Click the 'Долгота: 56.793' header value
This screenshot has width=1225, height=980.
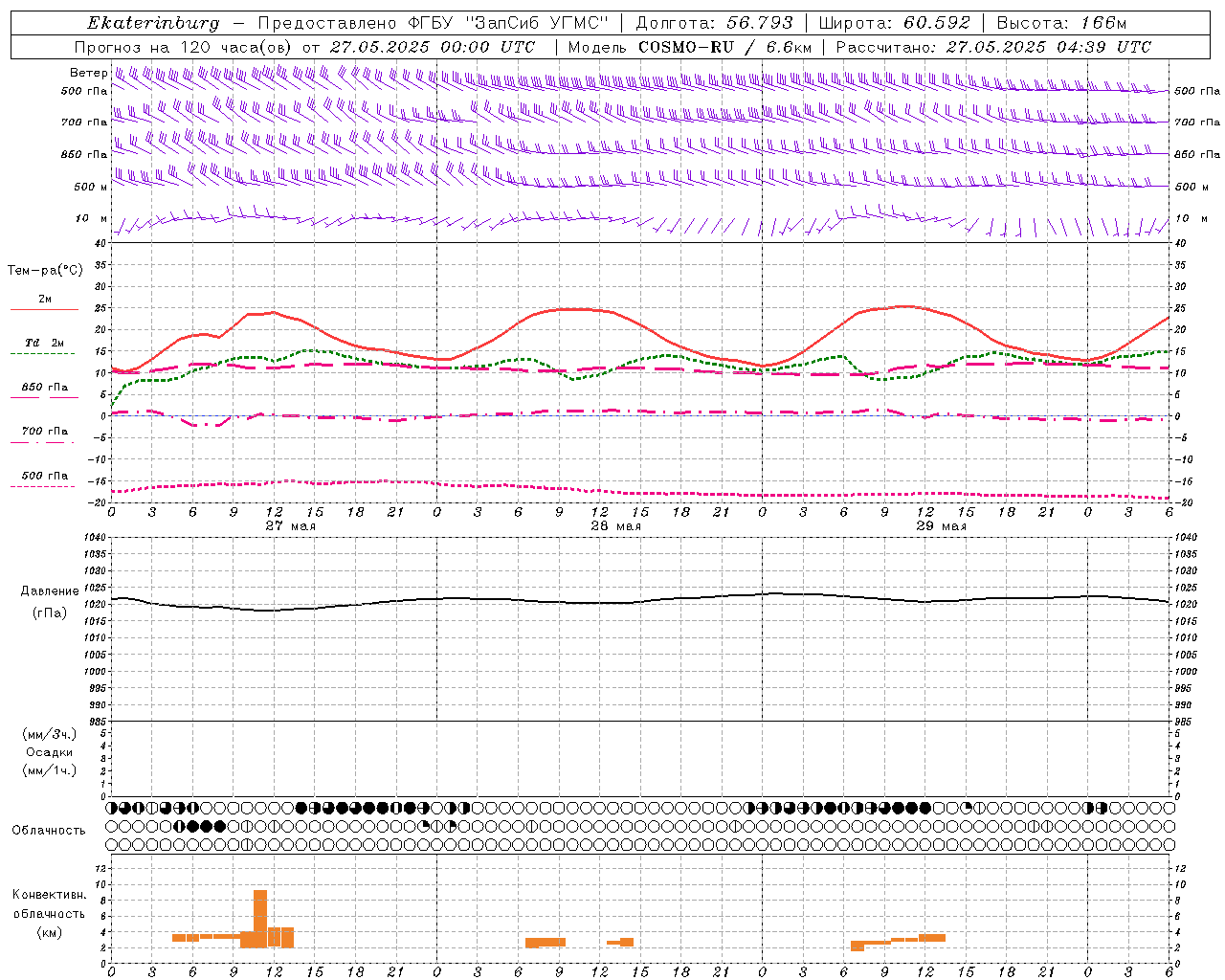pyautogui.click(x=714, y=23)
